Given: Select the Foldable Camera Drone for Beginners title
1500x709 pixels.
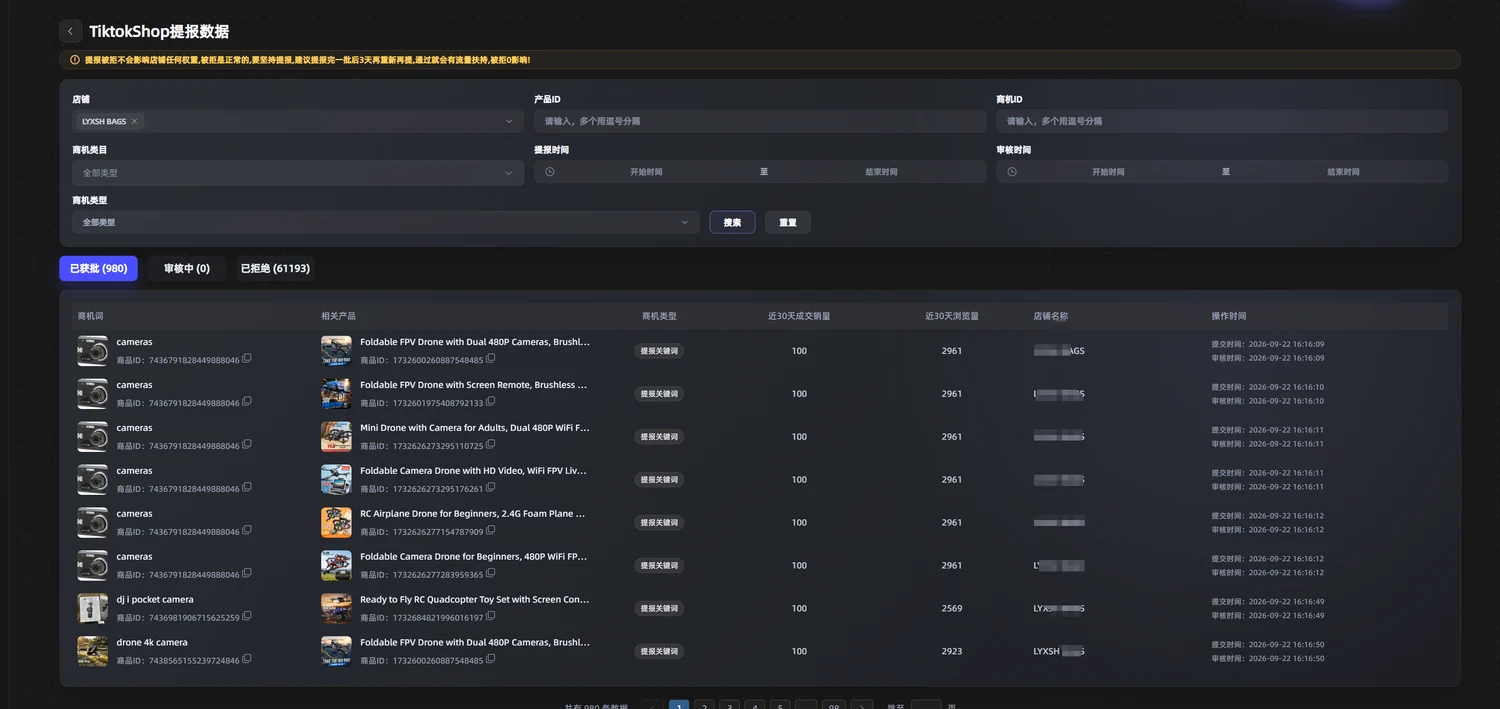Looking at the screenshot, I should point(474,557).
